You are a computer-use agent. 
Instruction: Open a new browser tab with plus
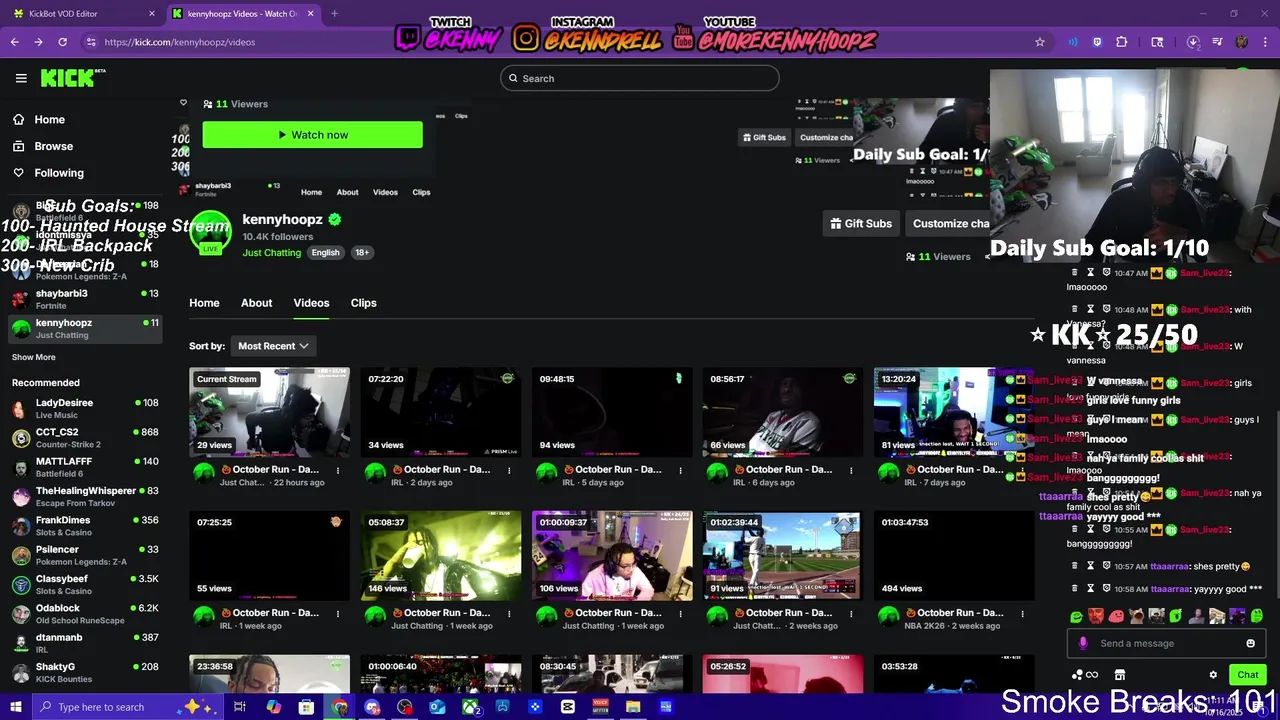[334, 14]
